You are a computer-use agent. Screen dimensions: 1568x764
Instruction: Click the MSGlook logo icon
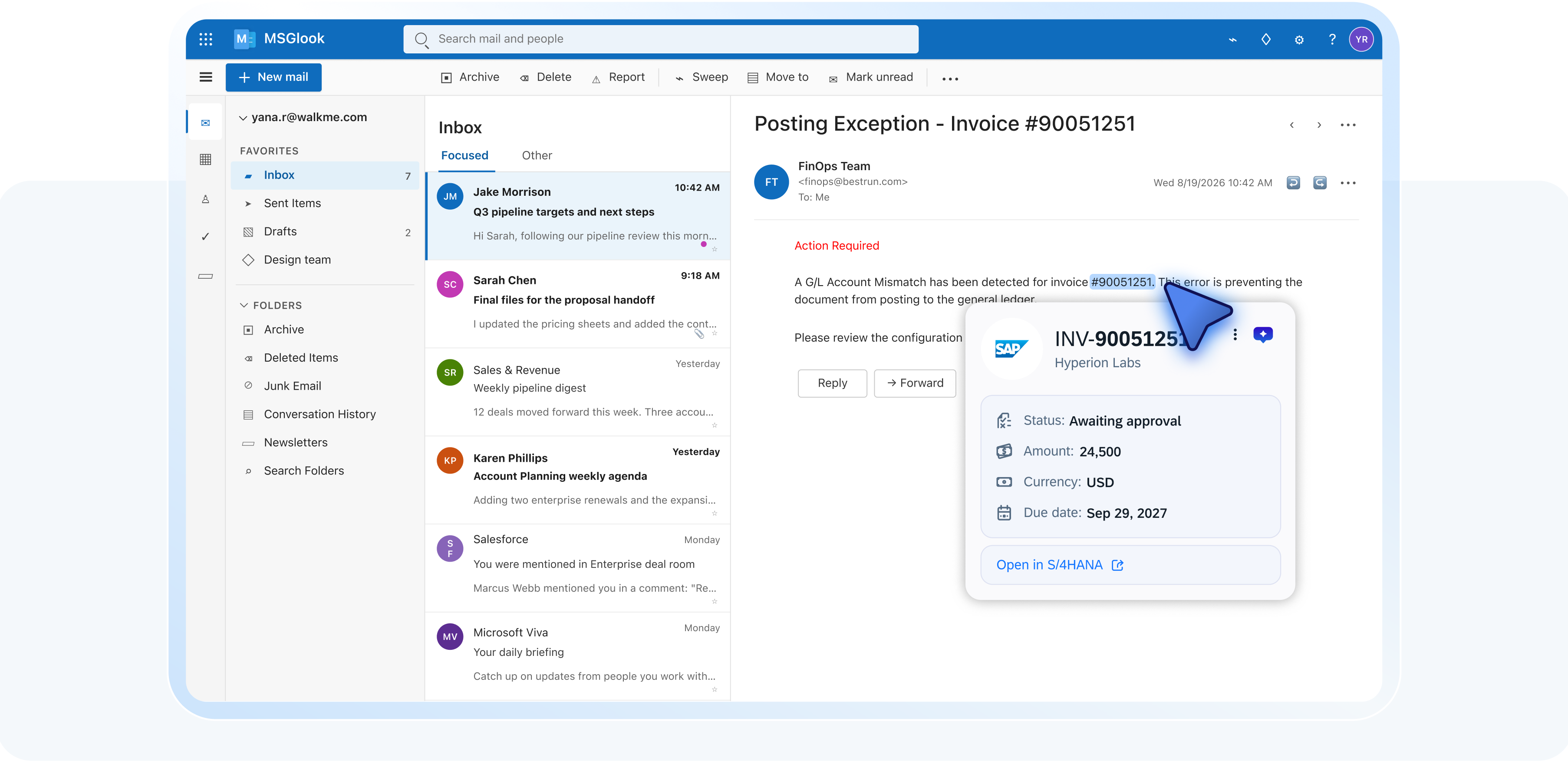point(244,39)
